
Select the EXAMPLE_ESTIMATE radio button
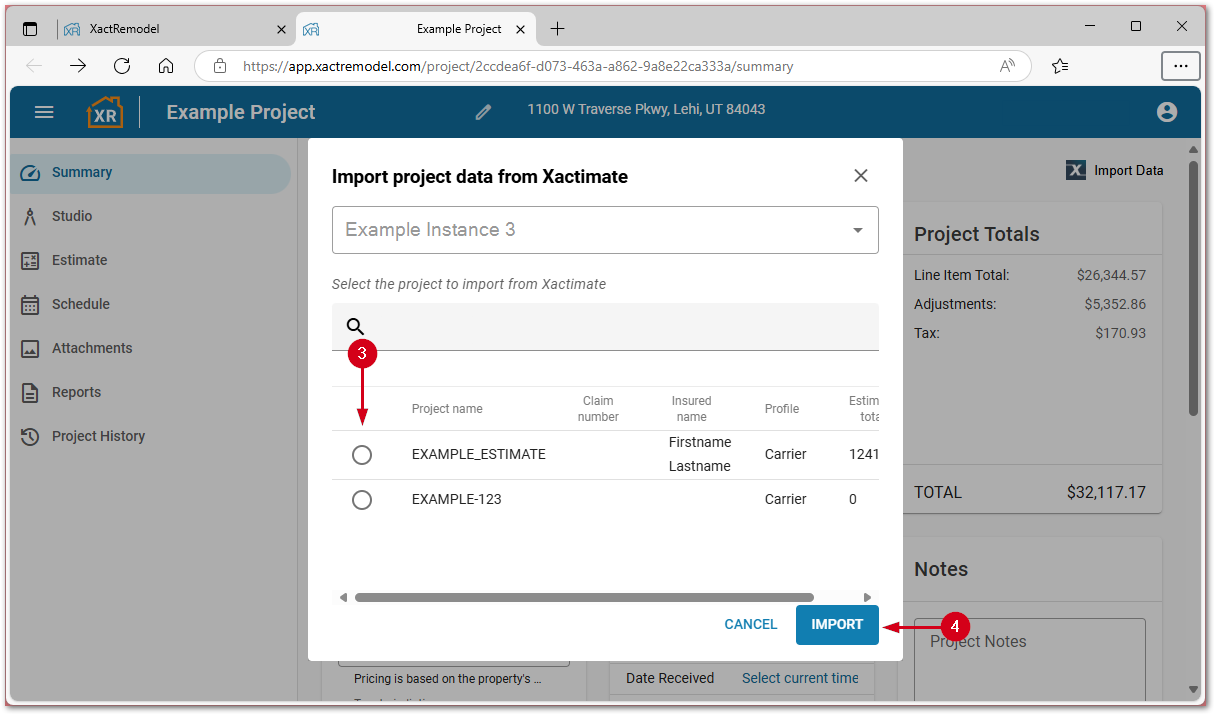(362, 455)
